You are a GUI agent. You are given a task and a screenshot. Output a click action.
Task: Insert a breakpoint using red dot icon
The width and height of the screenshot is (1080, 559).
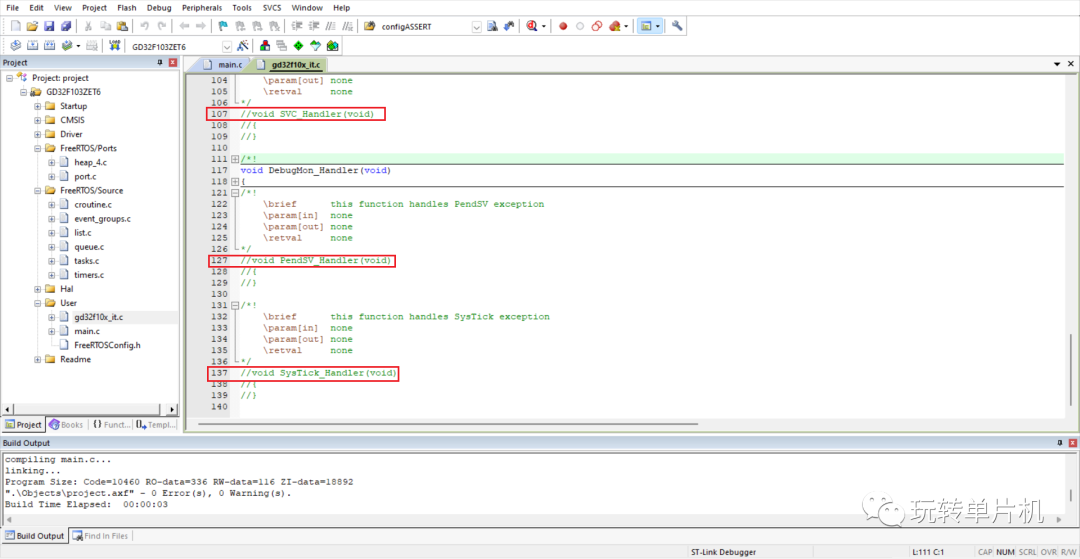tap(563, 26)
